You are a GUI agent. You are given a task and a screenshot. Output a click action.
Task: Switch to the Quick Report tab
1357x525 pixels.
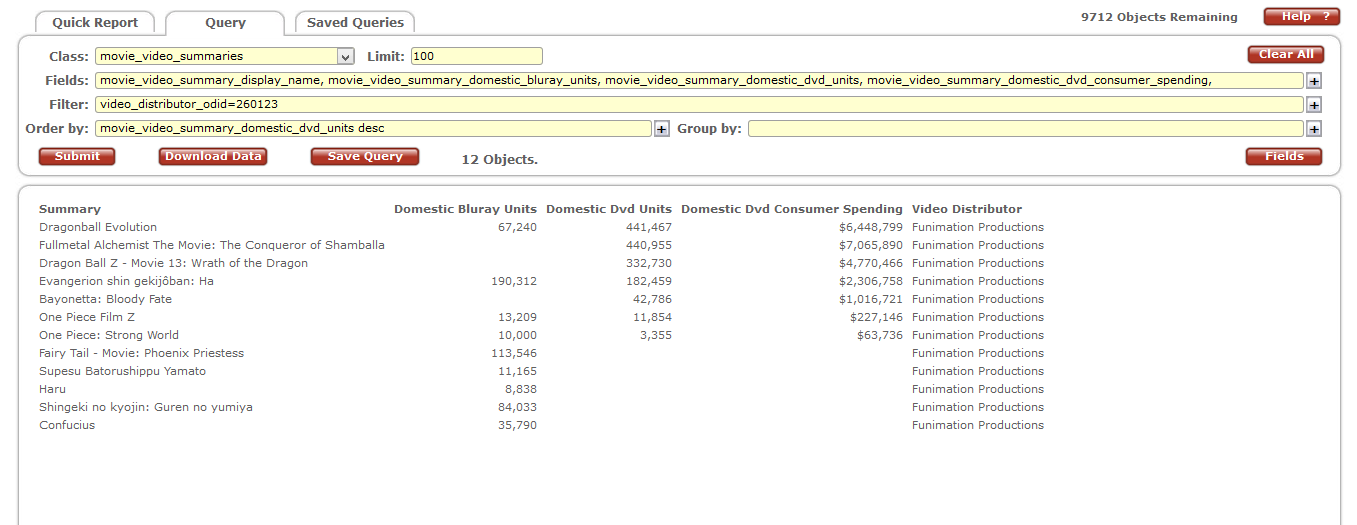[95, 22]
